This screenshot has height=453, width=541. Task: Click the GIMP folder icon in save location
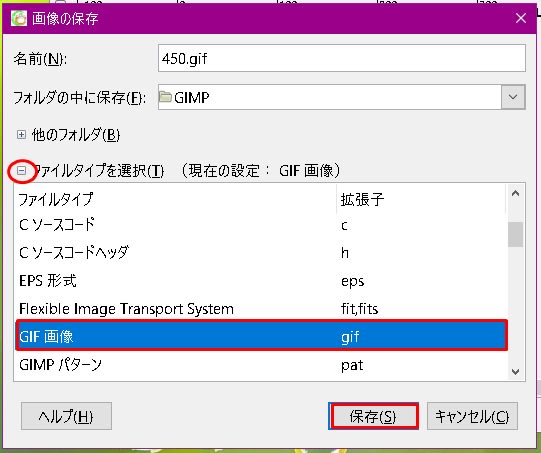click(x=165, y=97)
